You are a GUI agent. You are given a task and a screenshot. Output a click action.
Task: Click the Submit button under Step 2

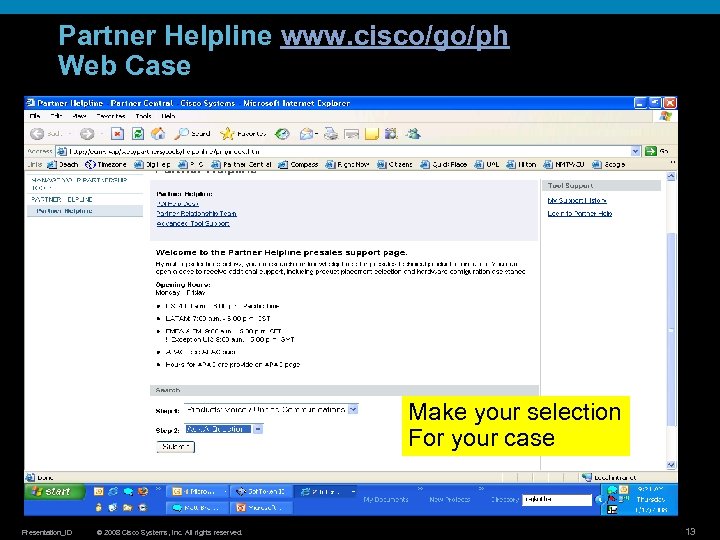pos(175,446)
